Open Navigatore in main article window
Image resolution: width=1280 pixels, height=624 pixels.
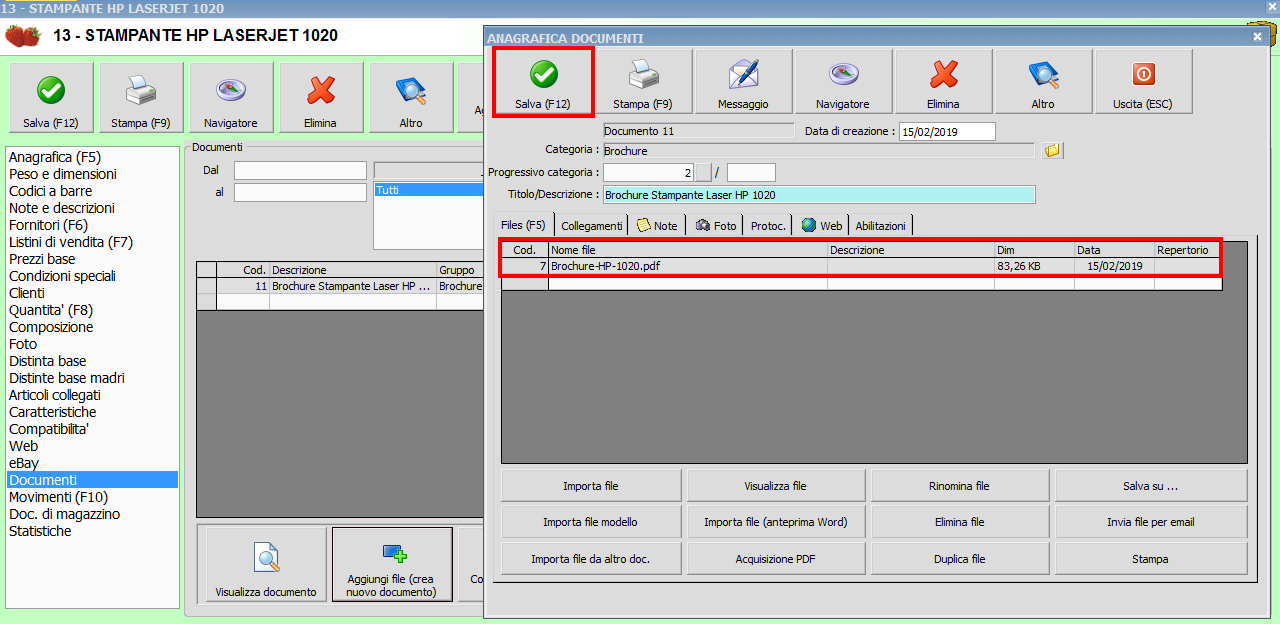[231, 97]
